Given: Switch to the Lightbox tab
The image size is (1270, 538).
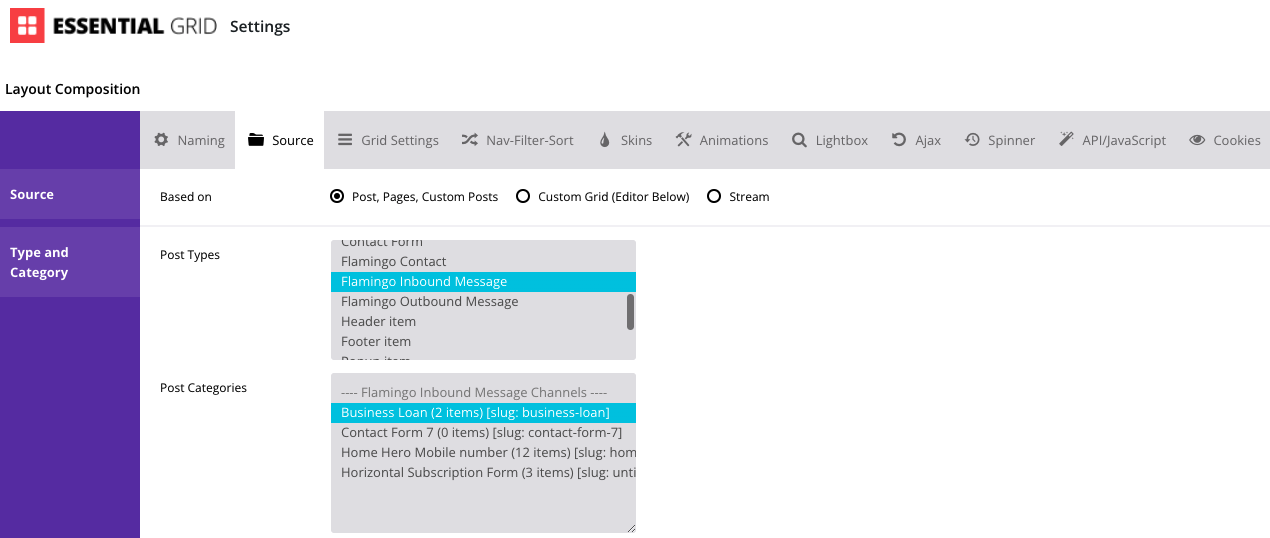Looking at the screenshot, I should coord(829,140).
